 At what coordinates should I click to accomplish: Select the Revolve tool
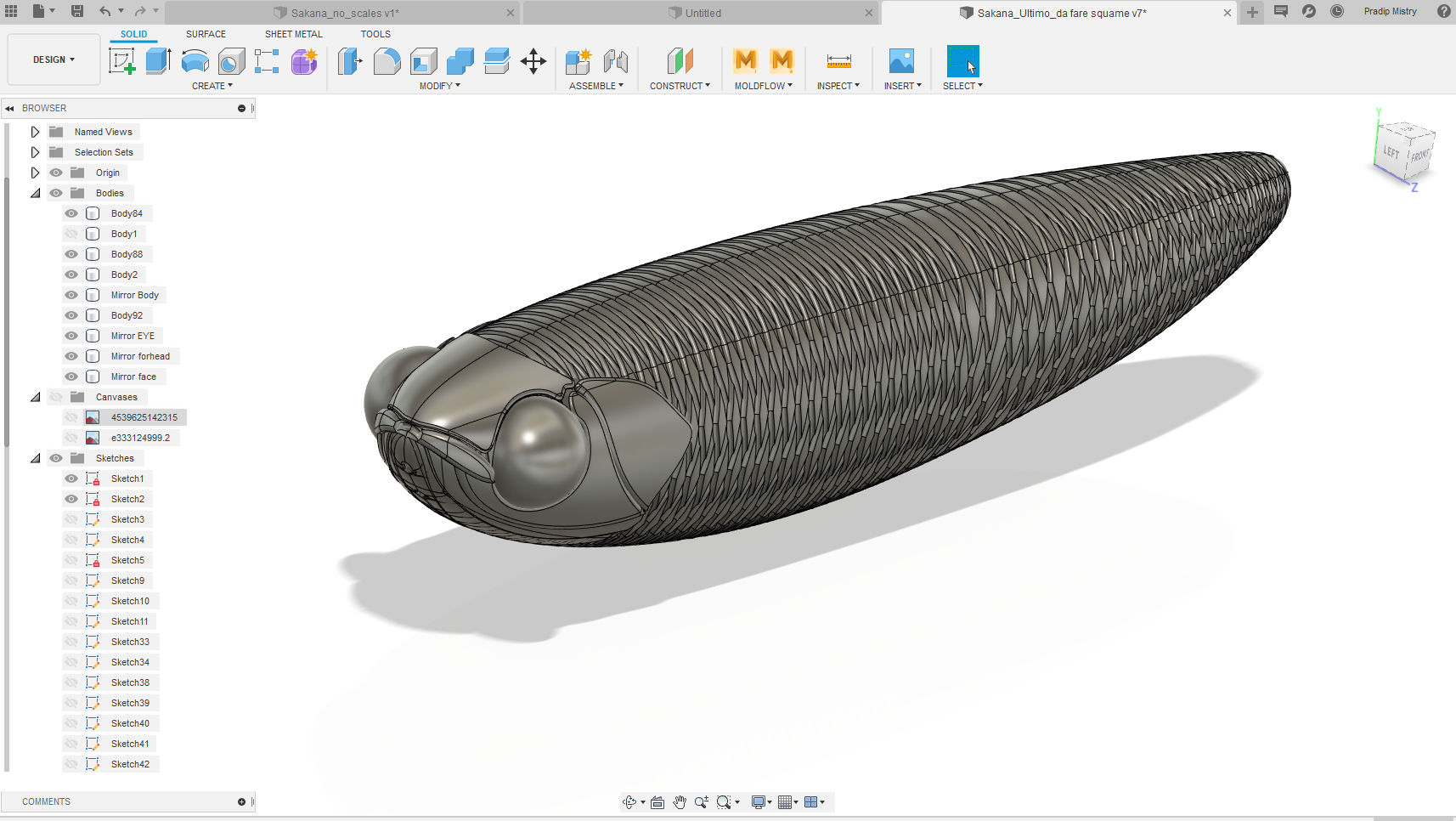pos(195,61)
